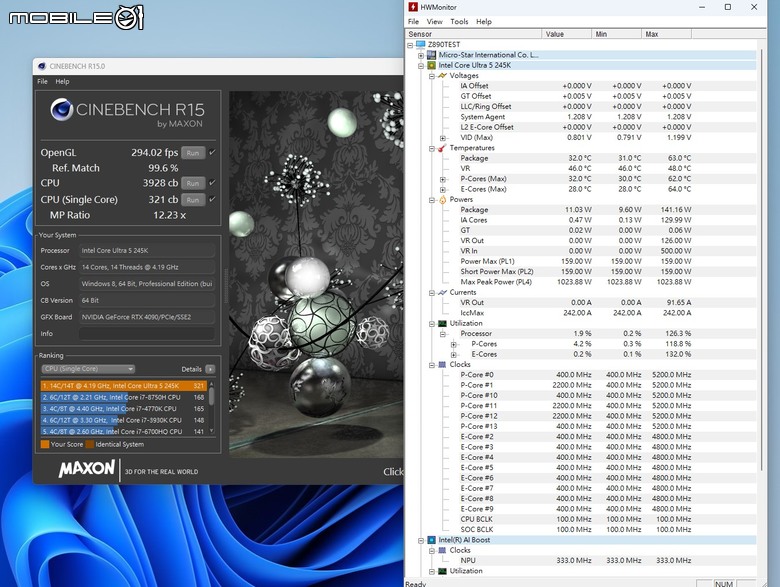Open the View menu in HWMonitor
Viewport: 780px width, 587px height.
(434, 21)
